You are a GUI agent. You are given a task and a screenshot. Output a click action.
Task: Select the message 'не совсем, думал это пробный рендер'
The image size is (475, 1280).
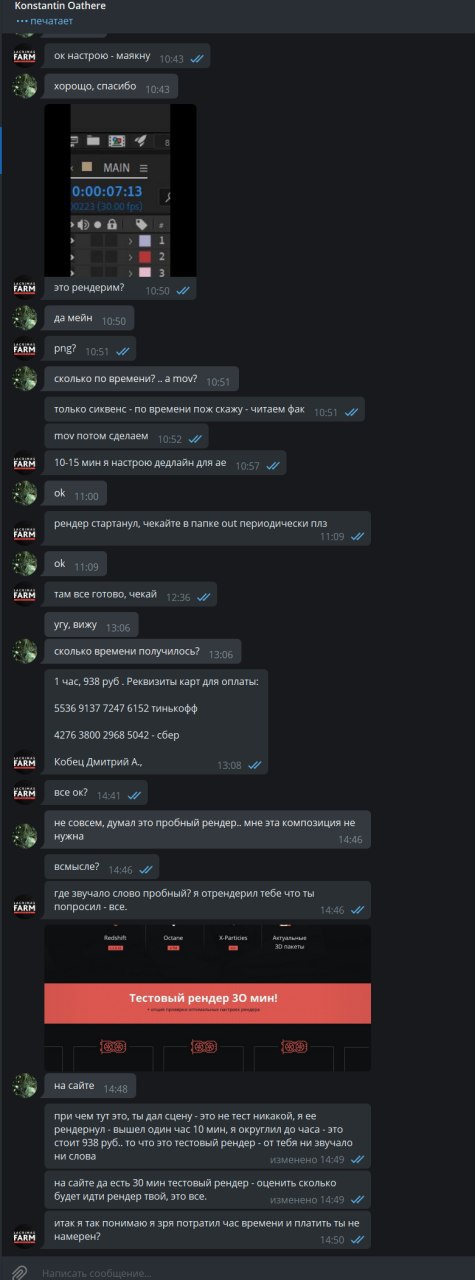[207, 831]
